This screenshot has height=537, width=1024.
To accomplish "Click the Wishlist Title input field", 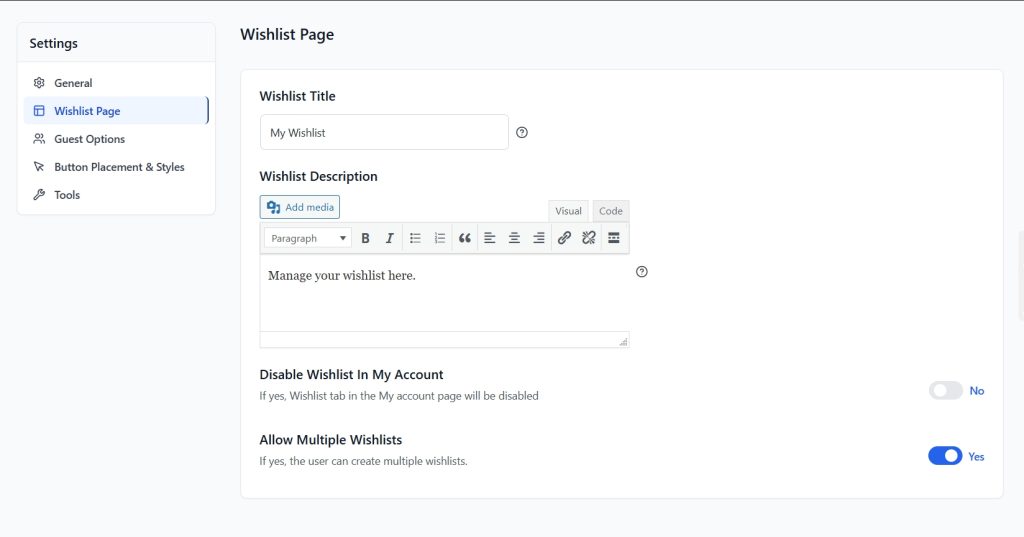I will (384, 132).
